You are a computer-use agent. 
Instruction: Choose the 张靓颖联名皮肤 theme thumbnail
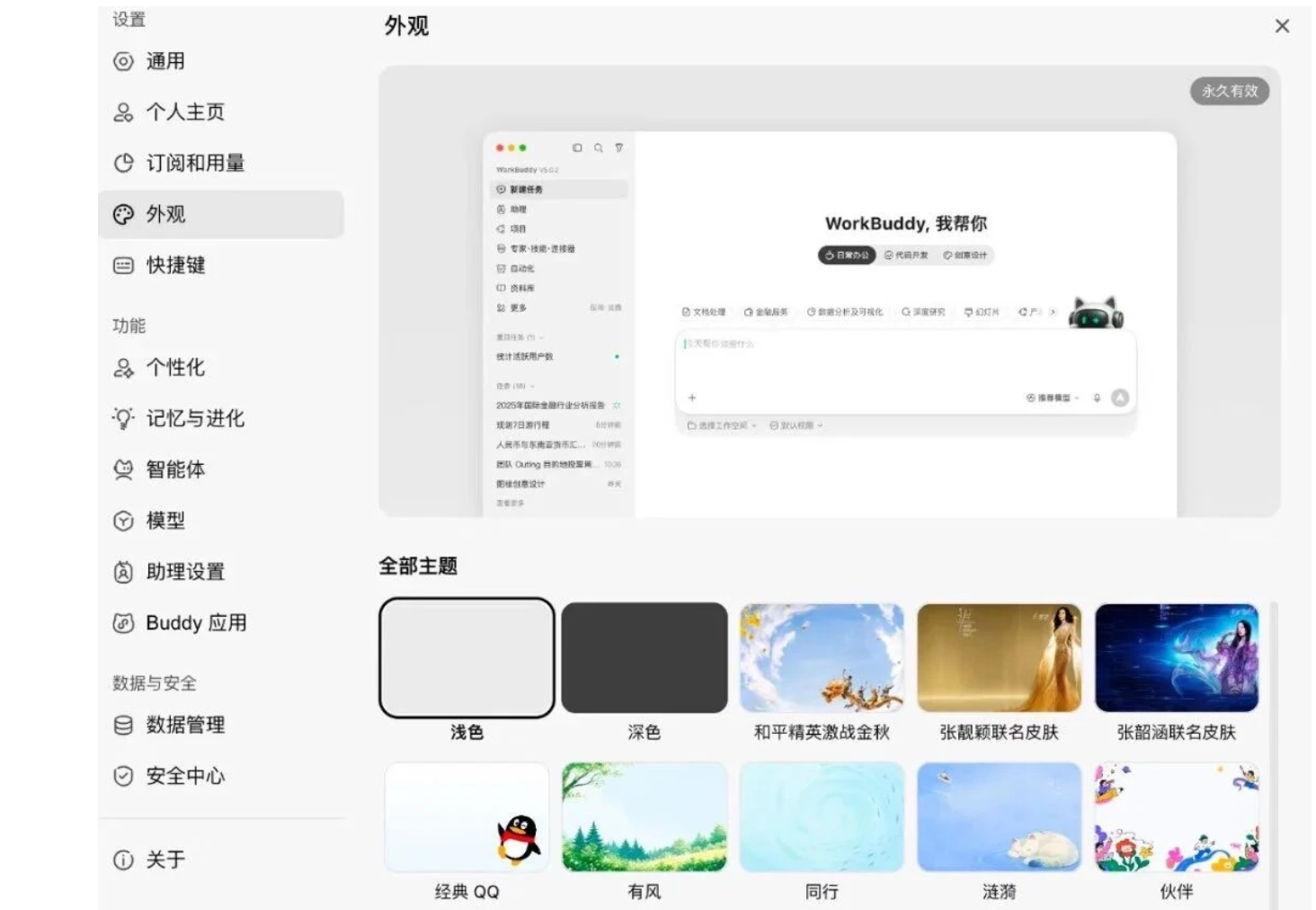999,658
